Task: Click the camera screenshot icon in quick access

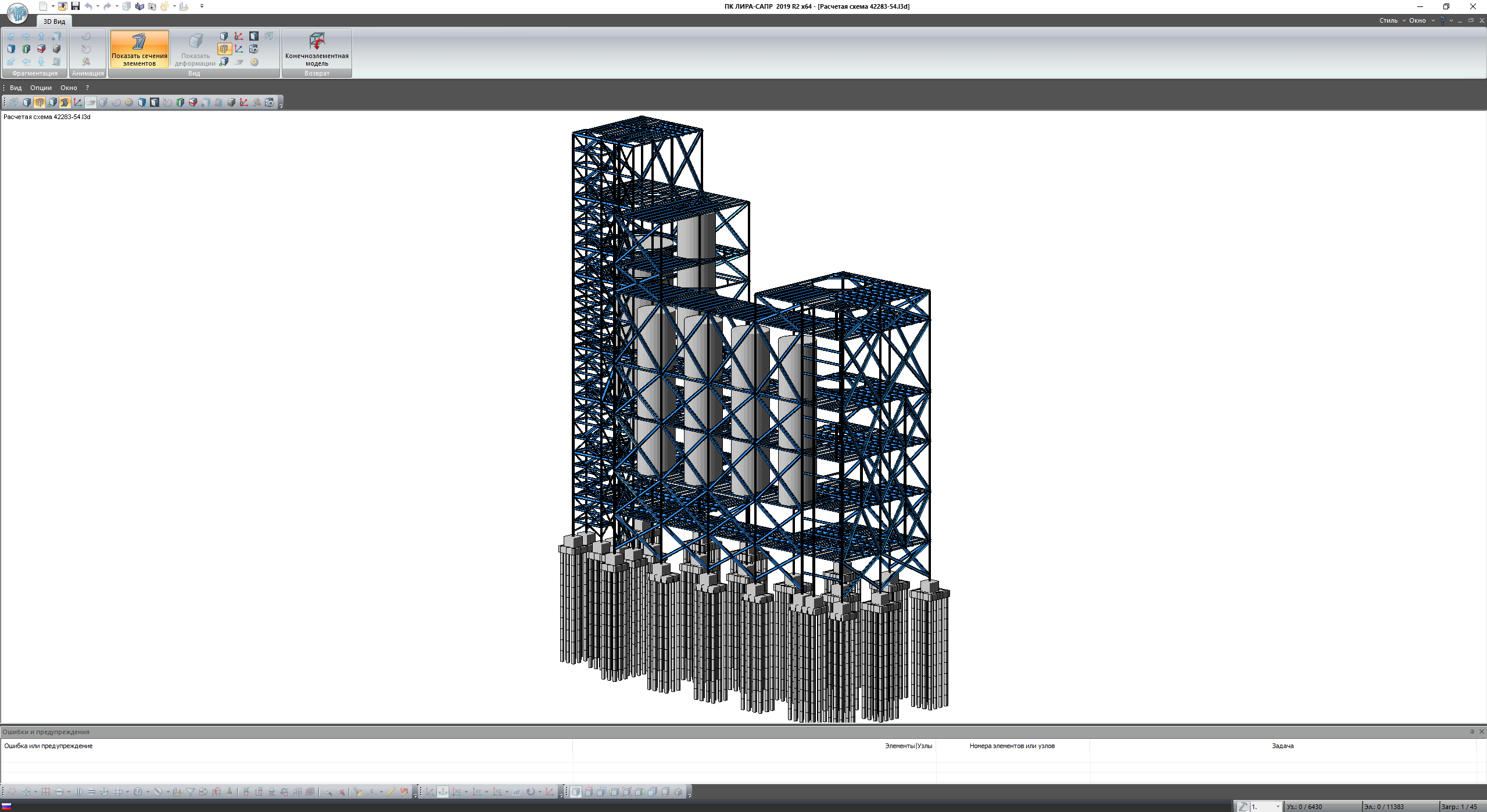Action: 152,6
